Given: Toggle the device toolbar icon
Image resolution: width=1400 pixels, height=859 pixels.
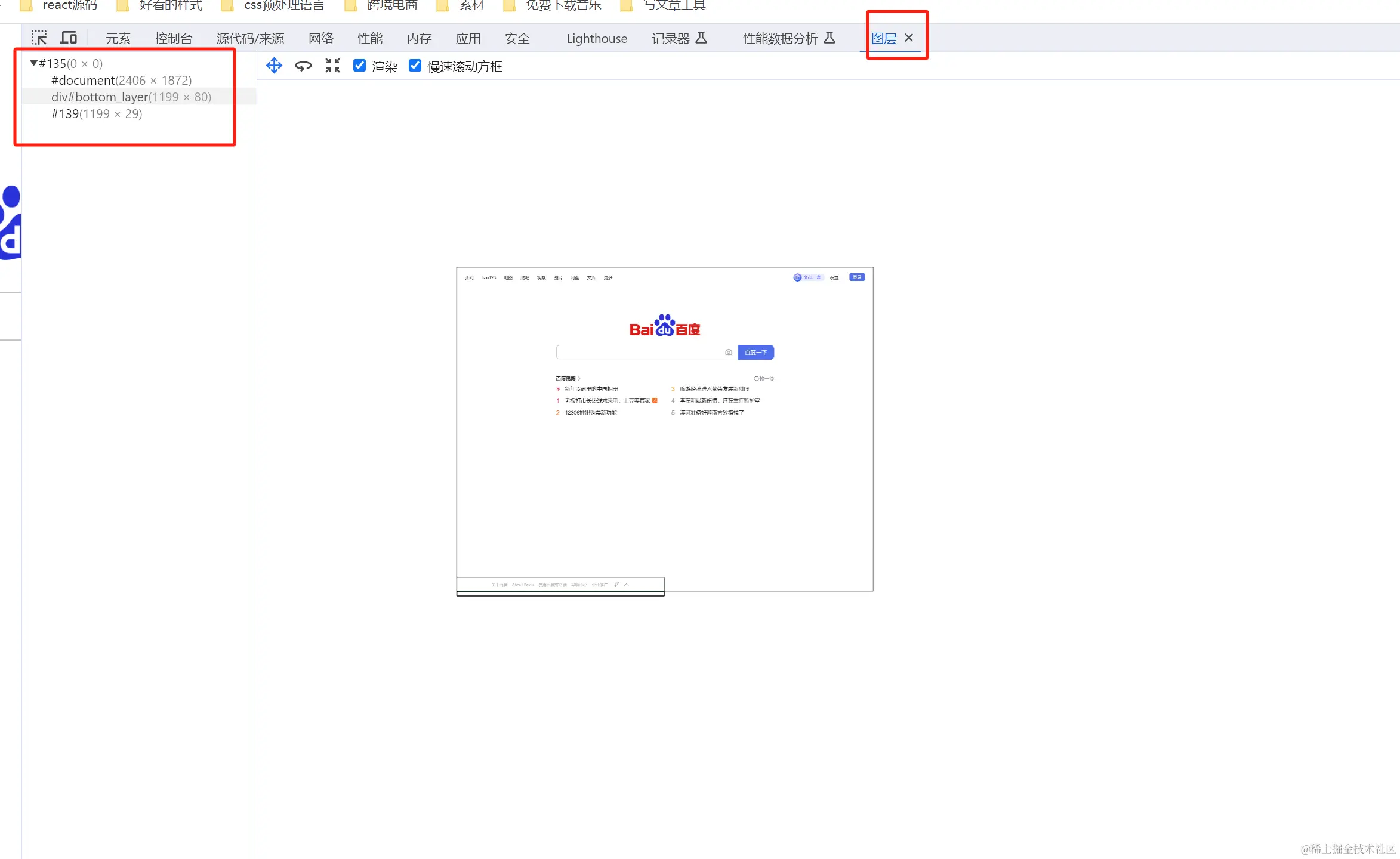Looking at the screenshot, I should coord(69,38).
